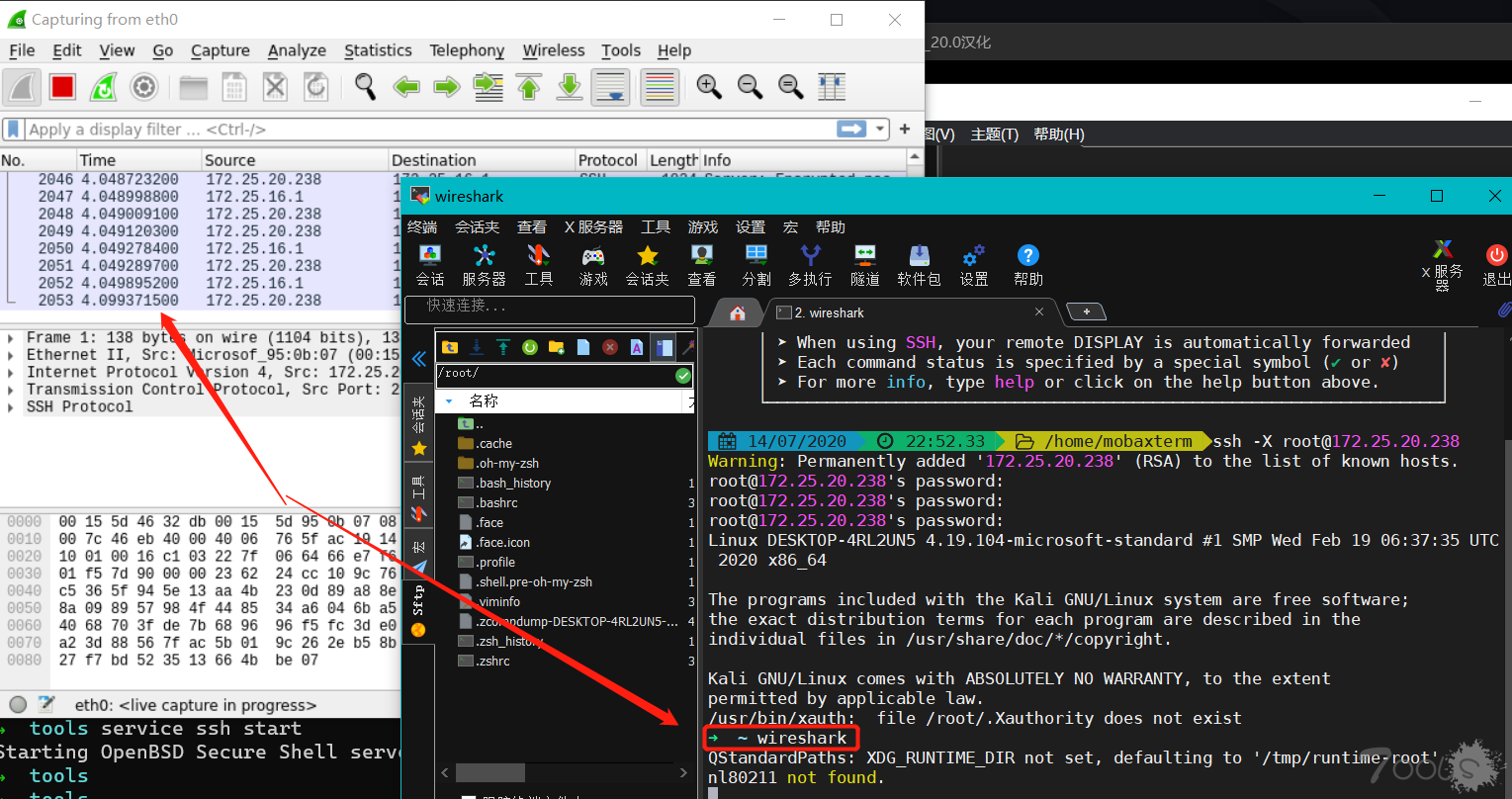Sort packets by Source column header

click(x=294, y=160)
